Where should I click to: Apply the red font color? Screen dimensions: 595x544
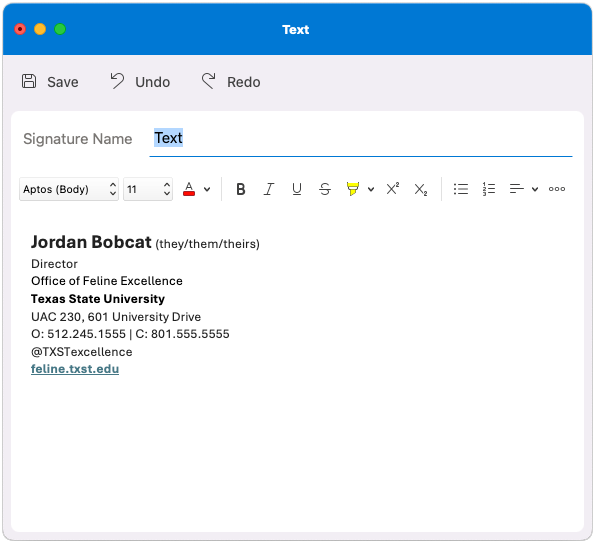point(189,189)
